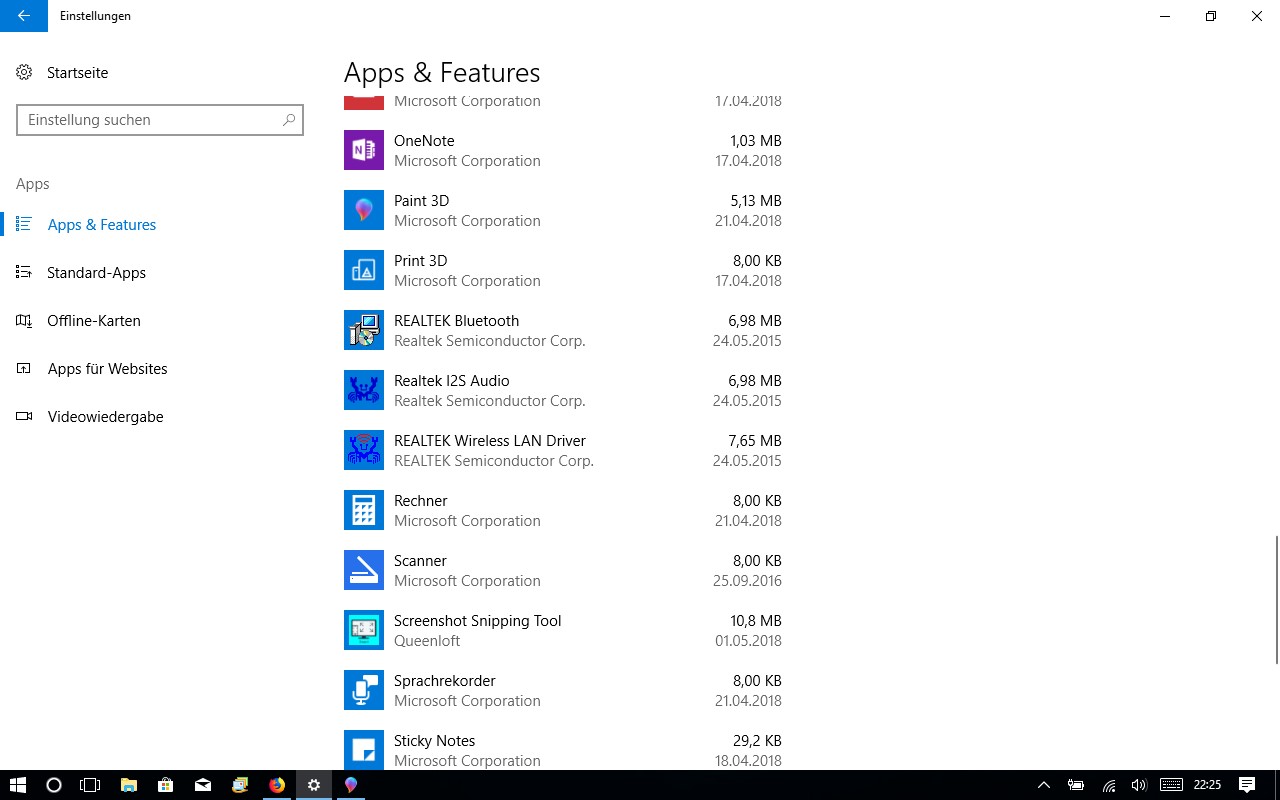The image size is (1280, 800).
Task: Switch to Paint 3D in taskbar
Action: (x=351, y=785)
